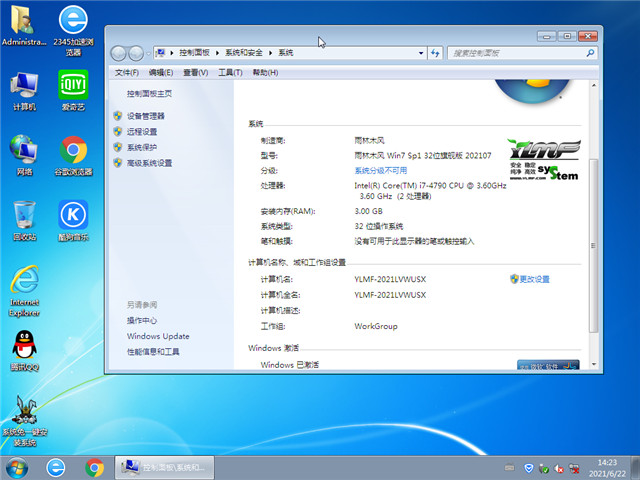The height and width of the screenshot is (480, 640).
Task: Click the keyboard icon in the system tray
Action: pyautogui.click(x=509, y=468)
